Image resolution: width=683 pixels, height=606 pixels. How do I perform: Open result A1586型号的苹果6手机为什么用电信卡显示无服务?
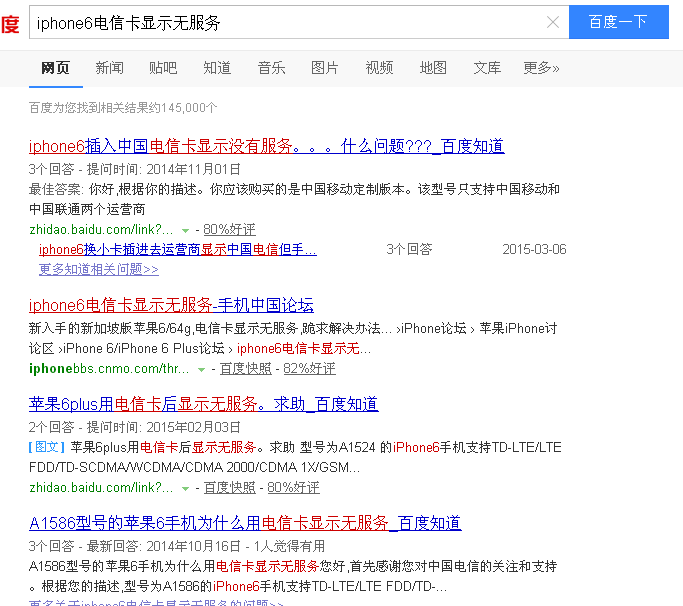245,523
